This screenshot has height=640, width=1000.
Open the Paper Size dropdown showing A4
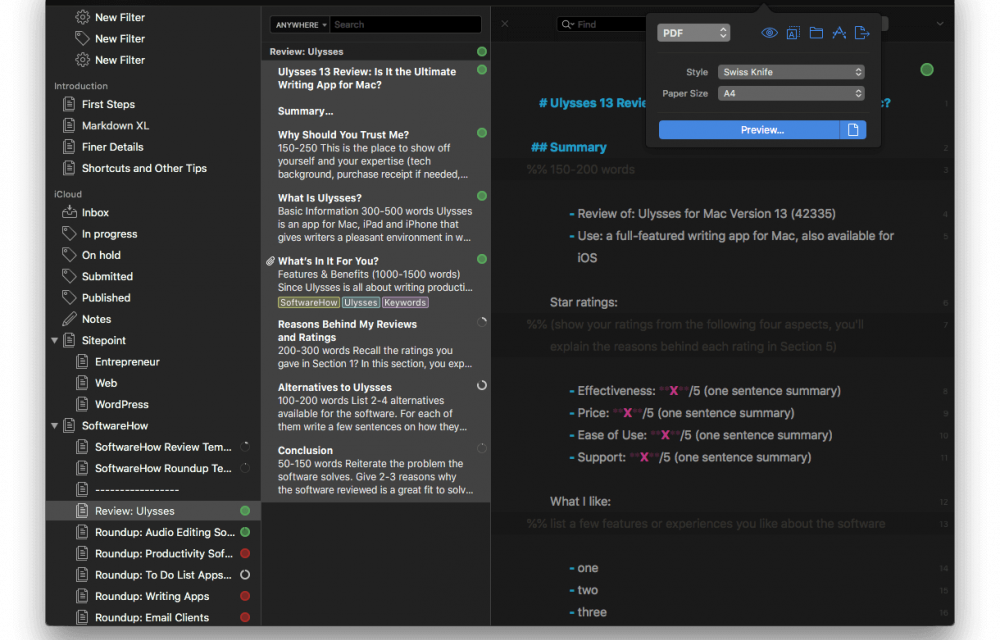coord(791,93)
